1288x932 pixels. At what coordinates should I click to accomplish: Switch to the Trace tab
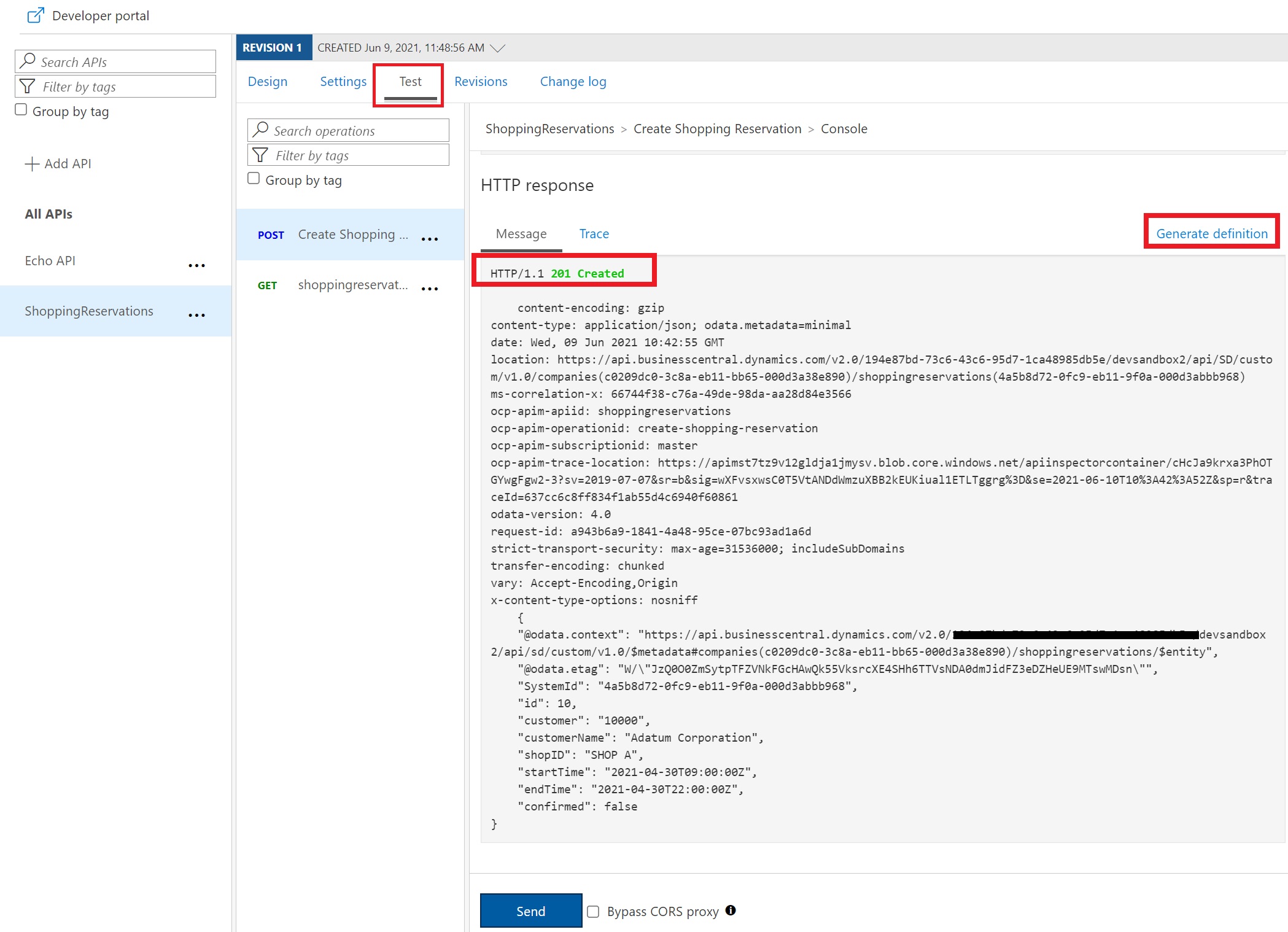[594, 234]
